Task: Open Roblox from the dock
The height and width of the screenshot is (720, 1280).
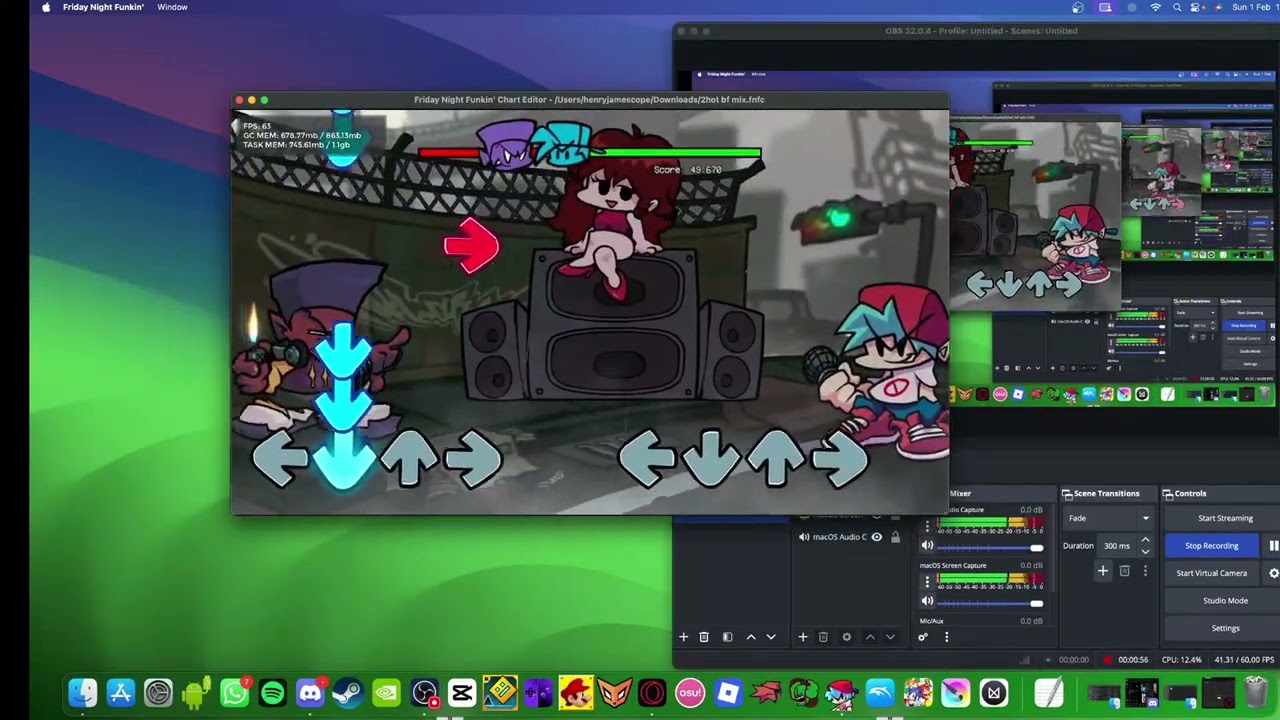Action: [728, 692]
